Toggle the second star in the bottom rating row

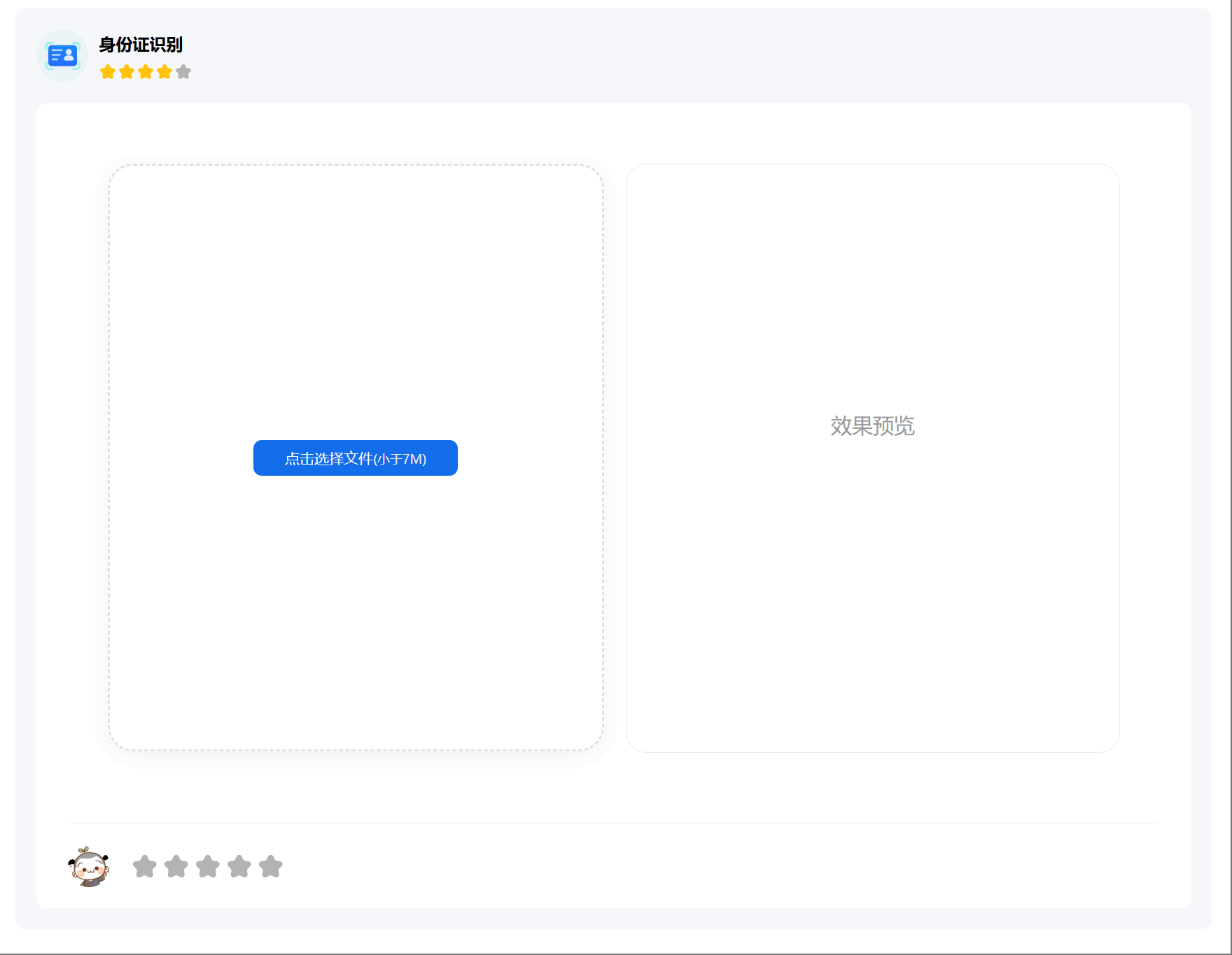pyautogui.click(x=176, y=866)
